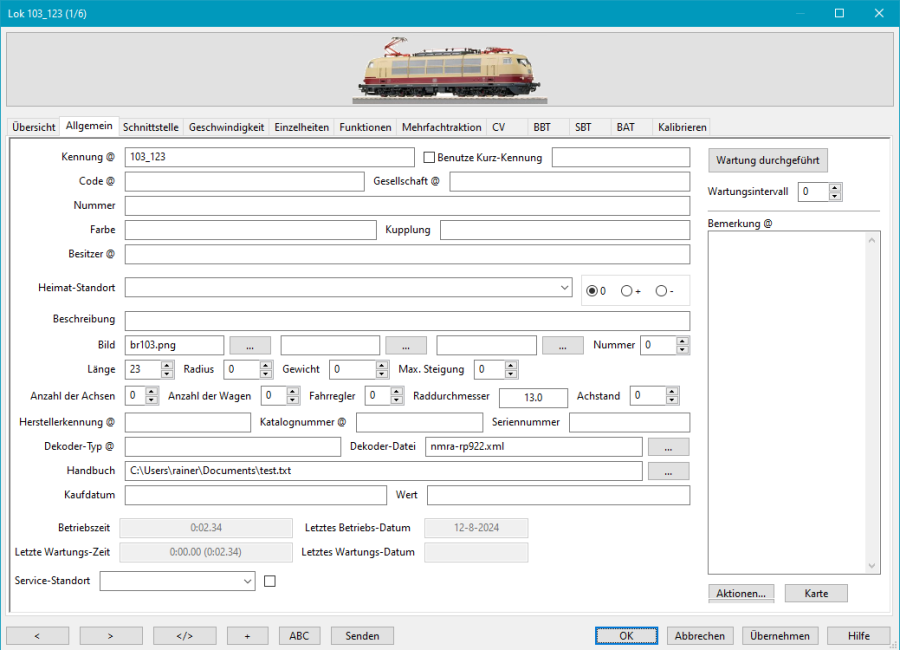Browse for Handbuch file with '...' button
The width and height of the screenshot is (900, 650).
[x=668, y=471]
